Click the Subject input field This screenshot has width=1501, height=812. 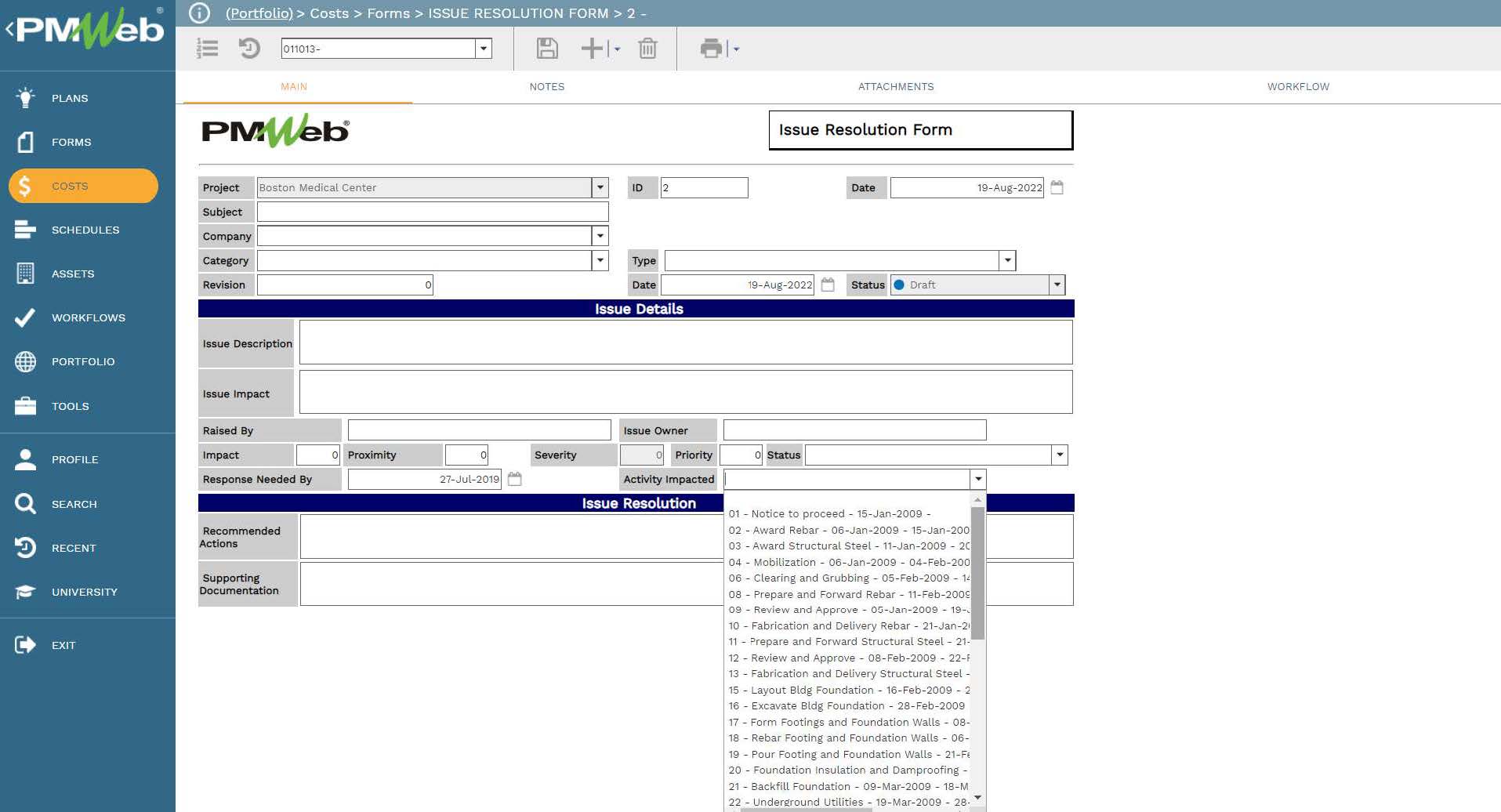point(432,212)
